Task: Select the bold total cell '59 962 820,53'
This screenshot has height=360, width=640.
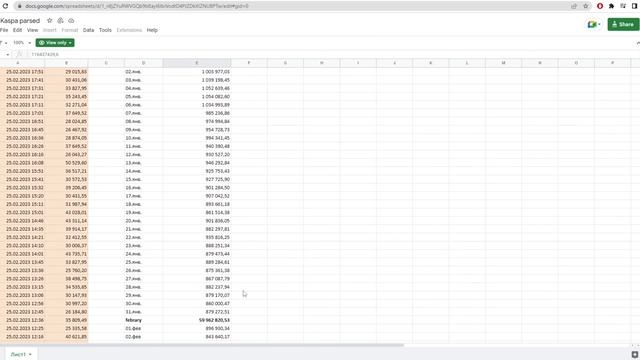Action: point(197,320)
